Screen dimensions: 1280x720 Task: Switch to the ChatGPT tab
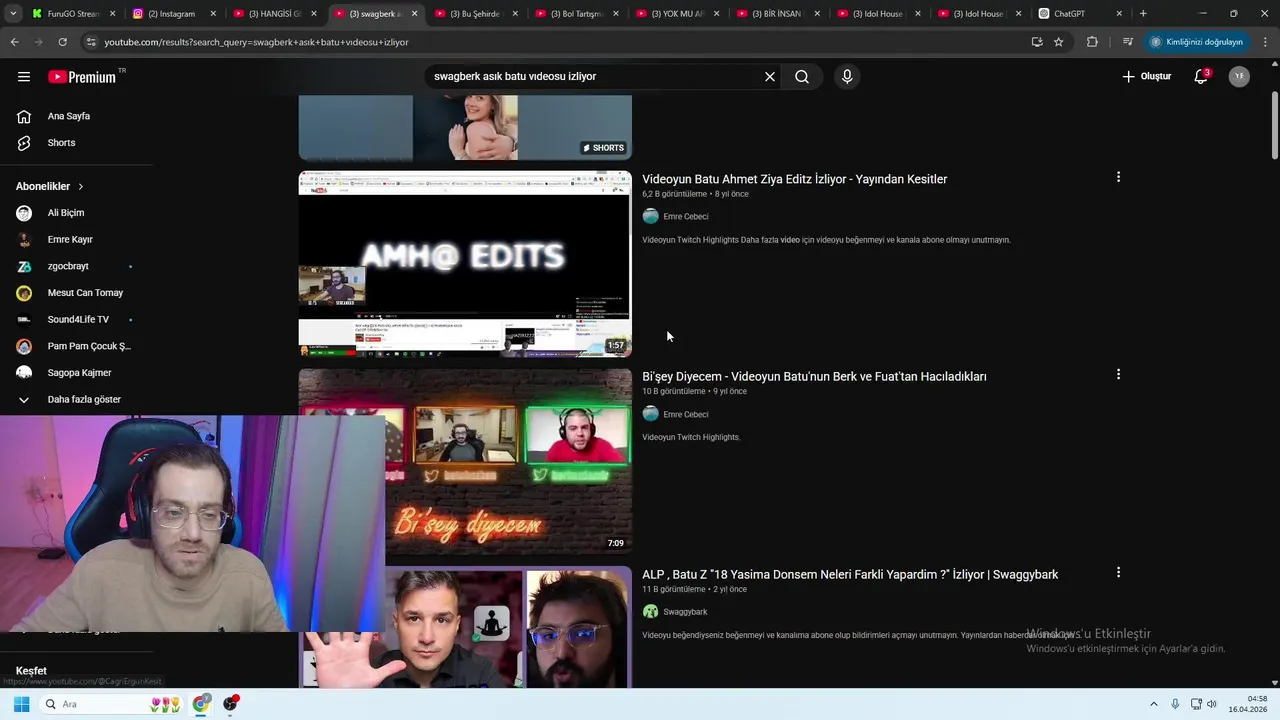tap(1070, 14)
